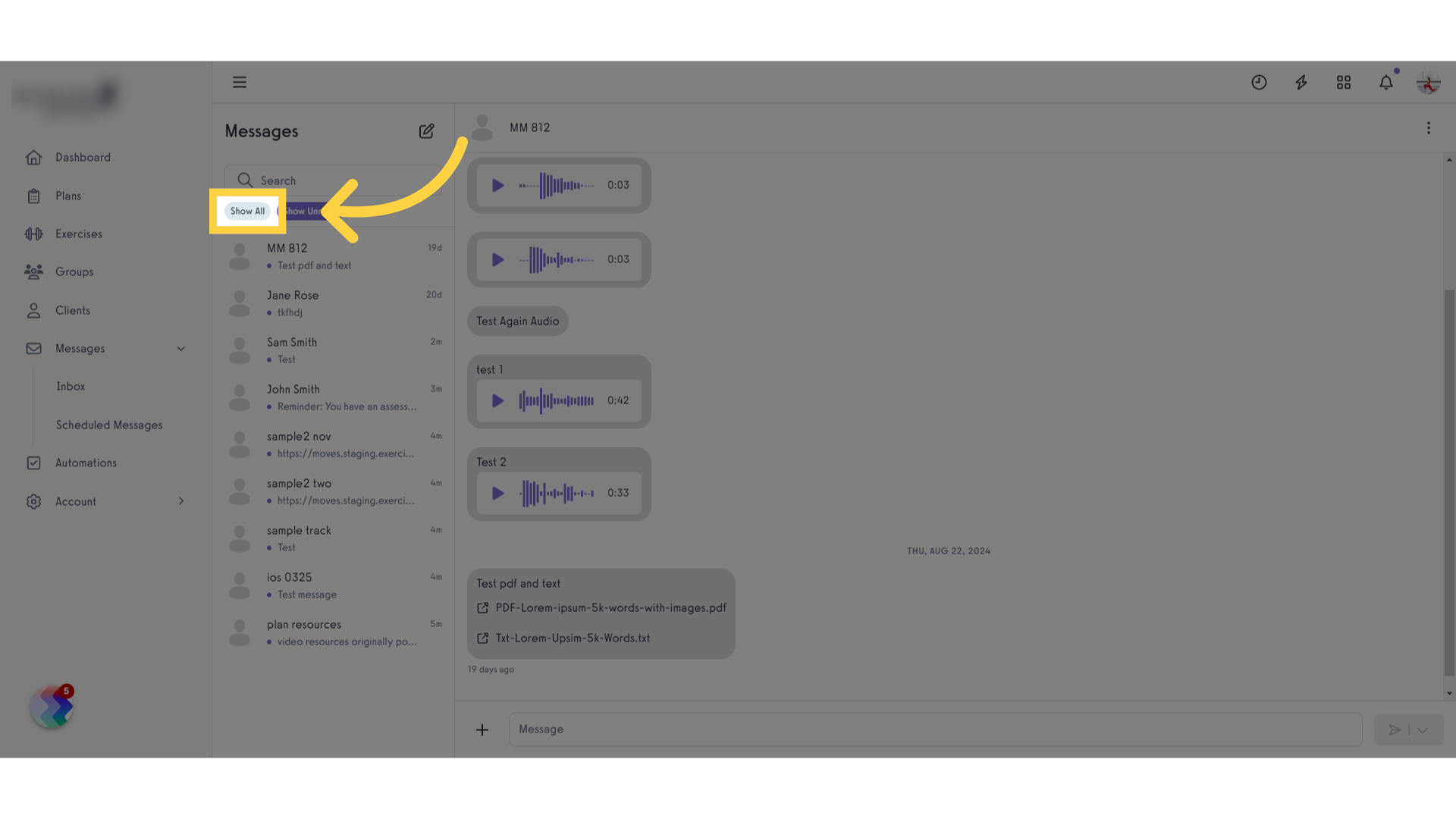1456x819 pixels.
Task: Open Scheduled Messages in sidebar
Action: click(109, 425)
